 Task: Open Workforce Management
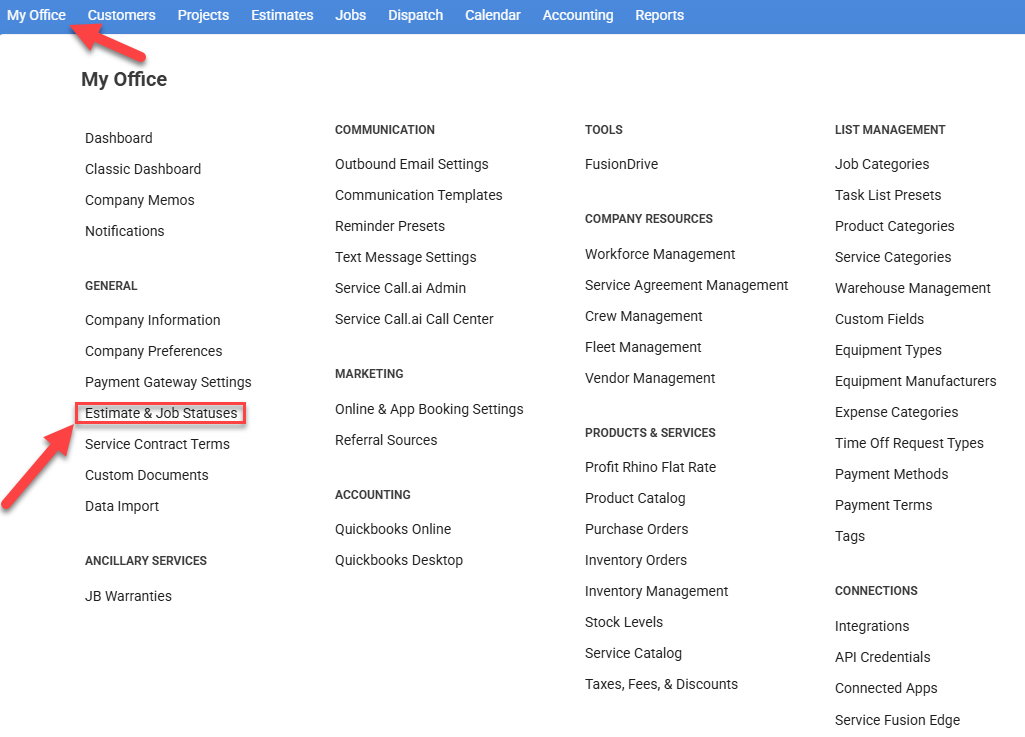[660, 254]
